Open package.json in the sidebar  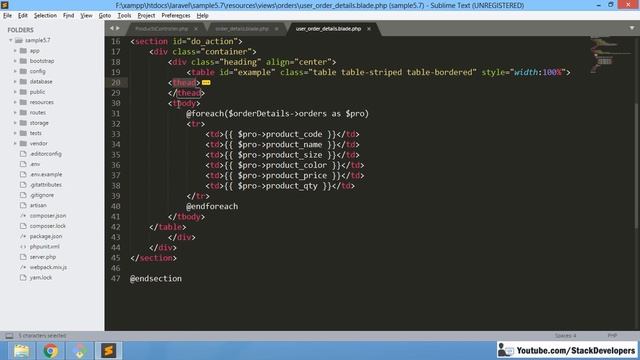[x=46, y=236]
